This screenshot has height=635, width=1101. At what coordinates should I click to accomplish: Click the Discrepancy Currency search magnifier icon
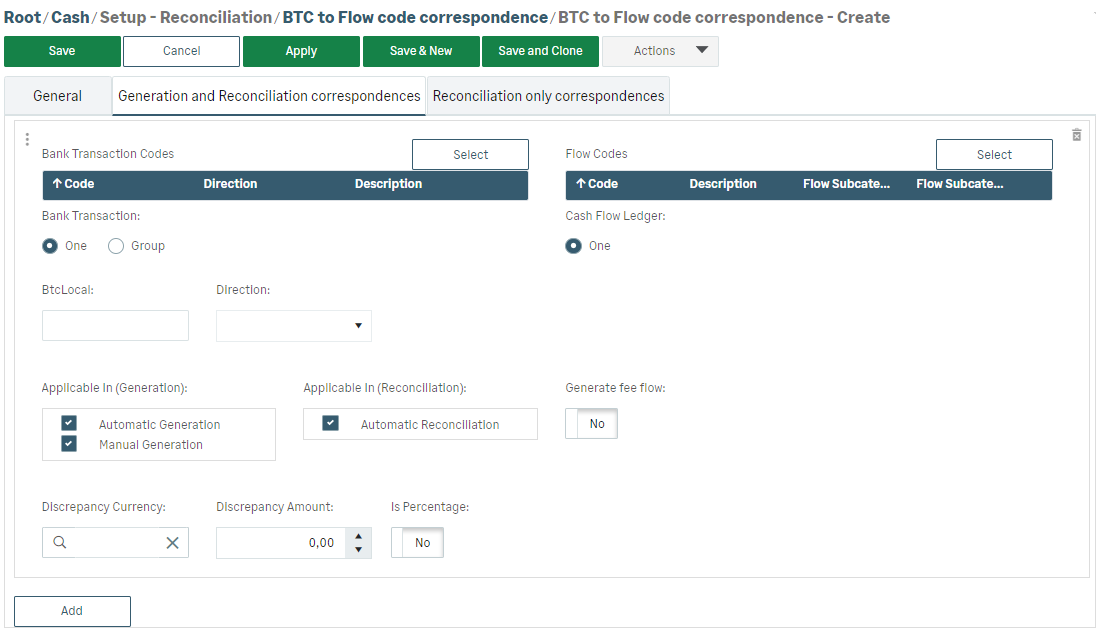[x=60, y=542]
